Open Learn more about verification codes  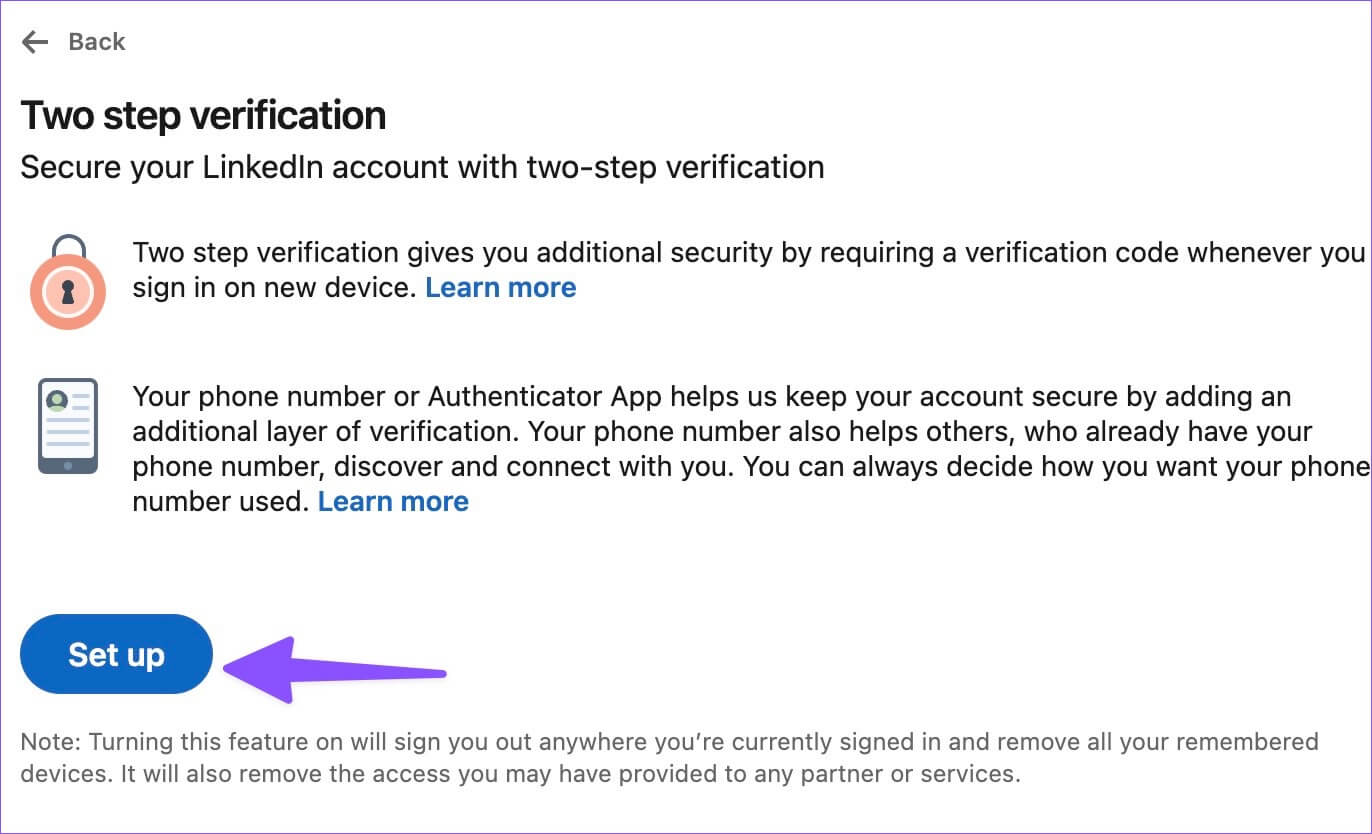[x=501, y=288]
